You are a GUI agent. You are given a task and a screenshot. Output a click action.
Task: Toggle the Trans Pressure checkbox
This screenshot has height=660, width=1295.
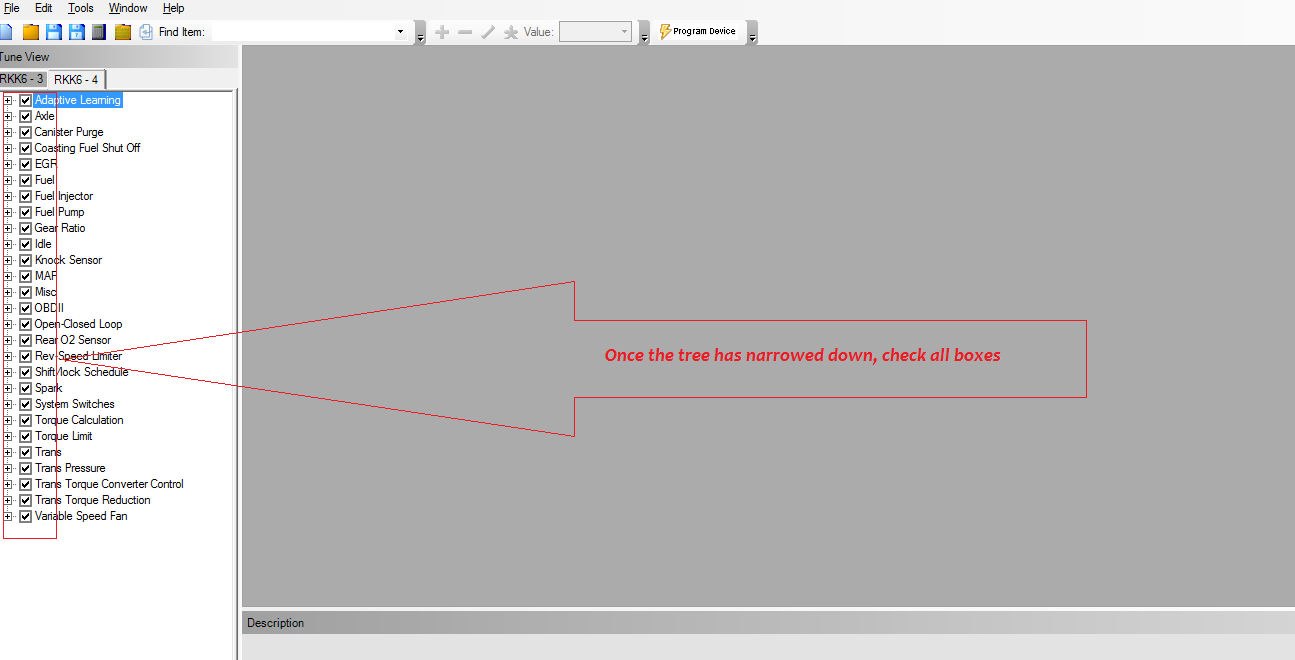point(26,468)
